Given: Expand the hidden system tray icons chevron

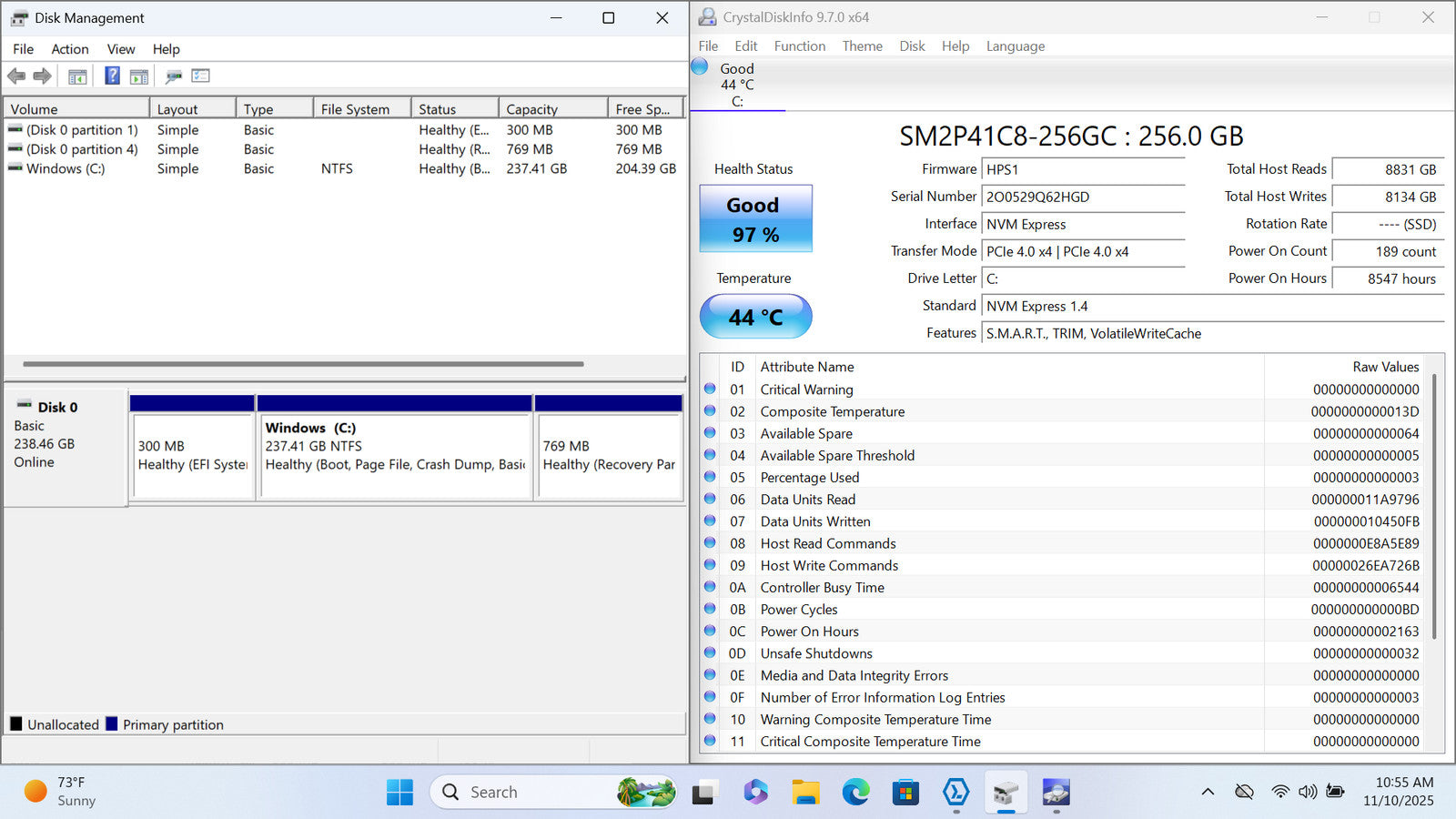Looking at the screenshot, I should (1208, 792).
